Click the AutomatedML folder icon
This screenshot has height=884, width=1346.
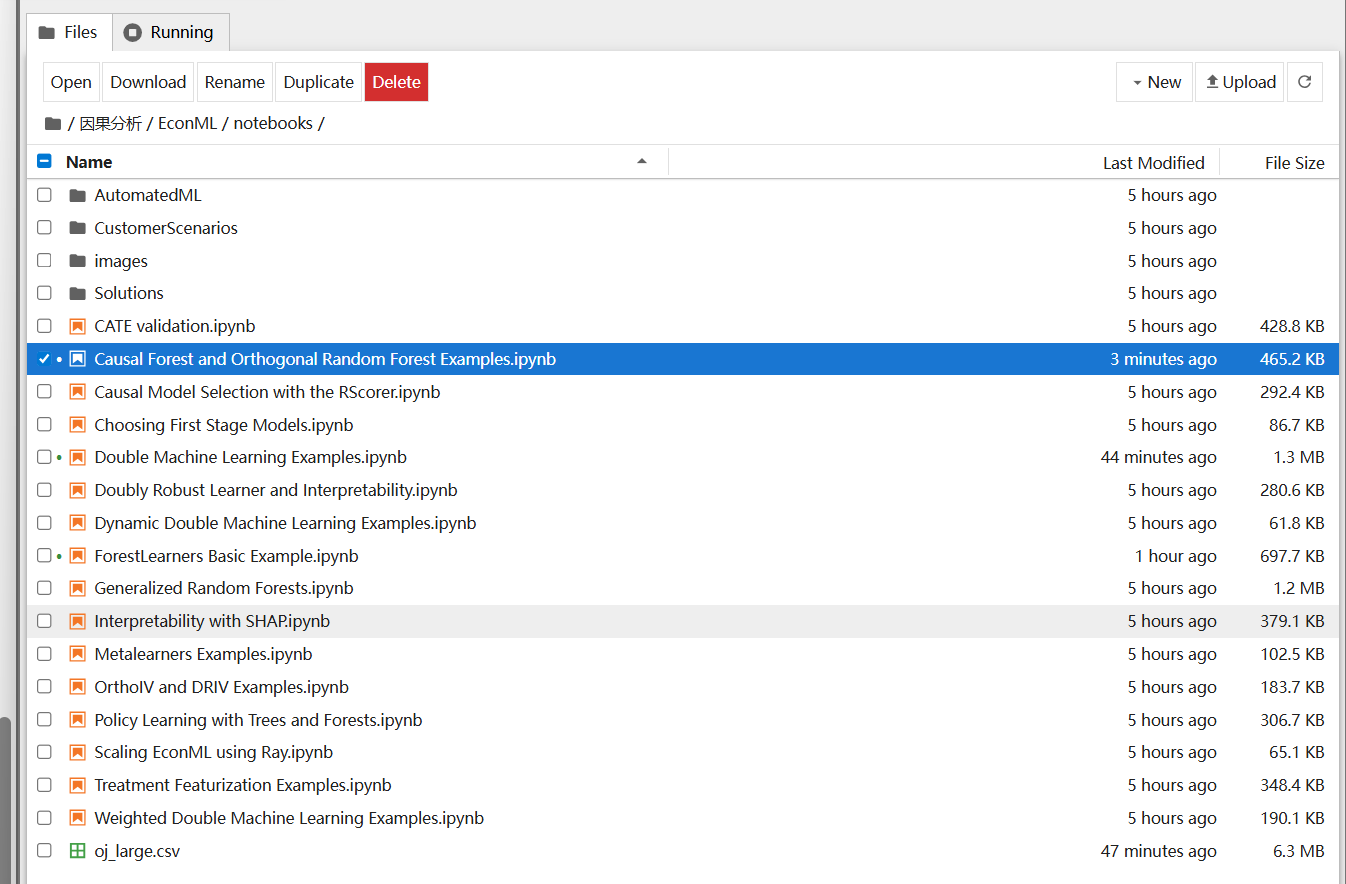pyautogui.click(x=77, y=195)
